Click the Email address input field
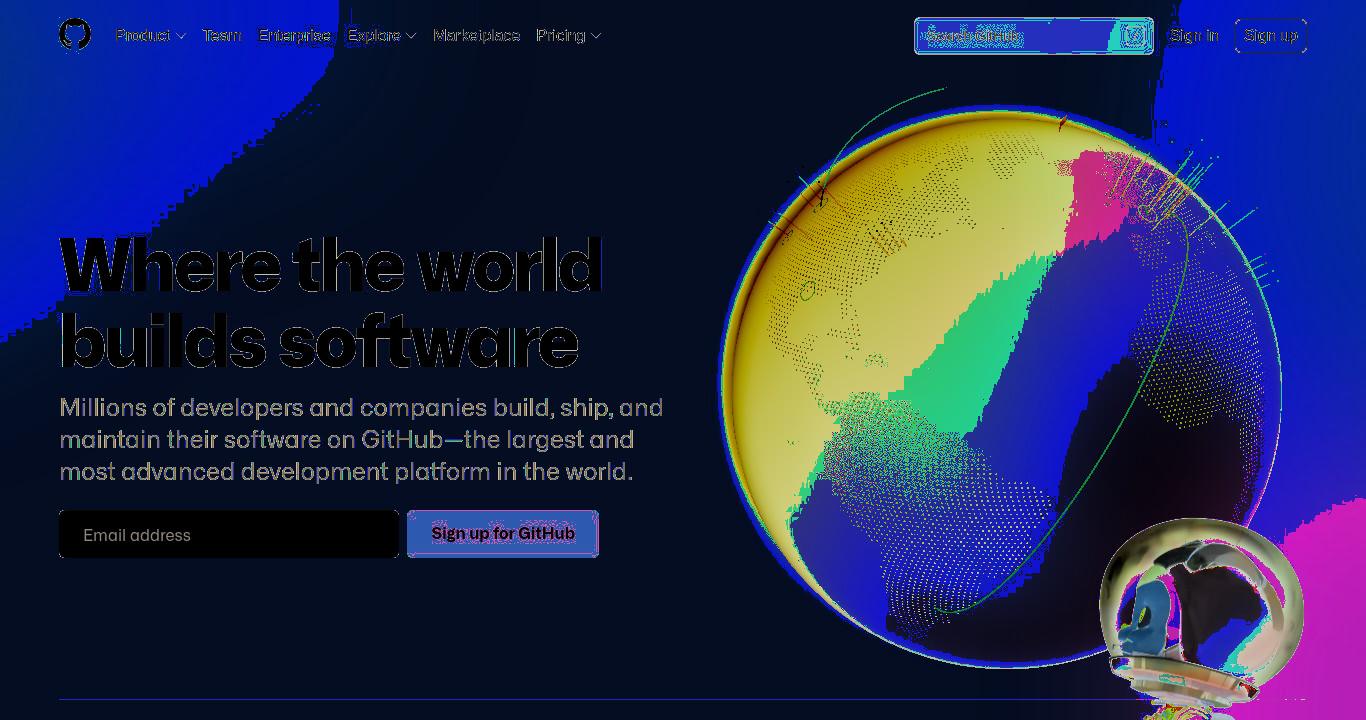The height and width of the screenshot is (720, 1366). 229,534
